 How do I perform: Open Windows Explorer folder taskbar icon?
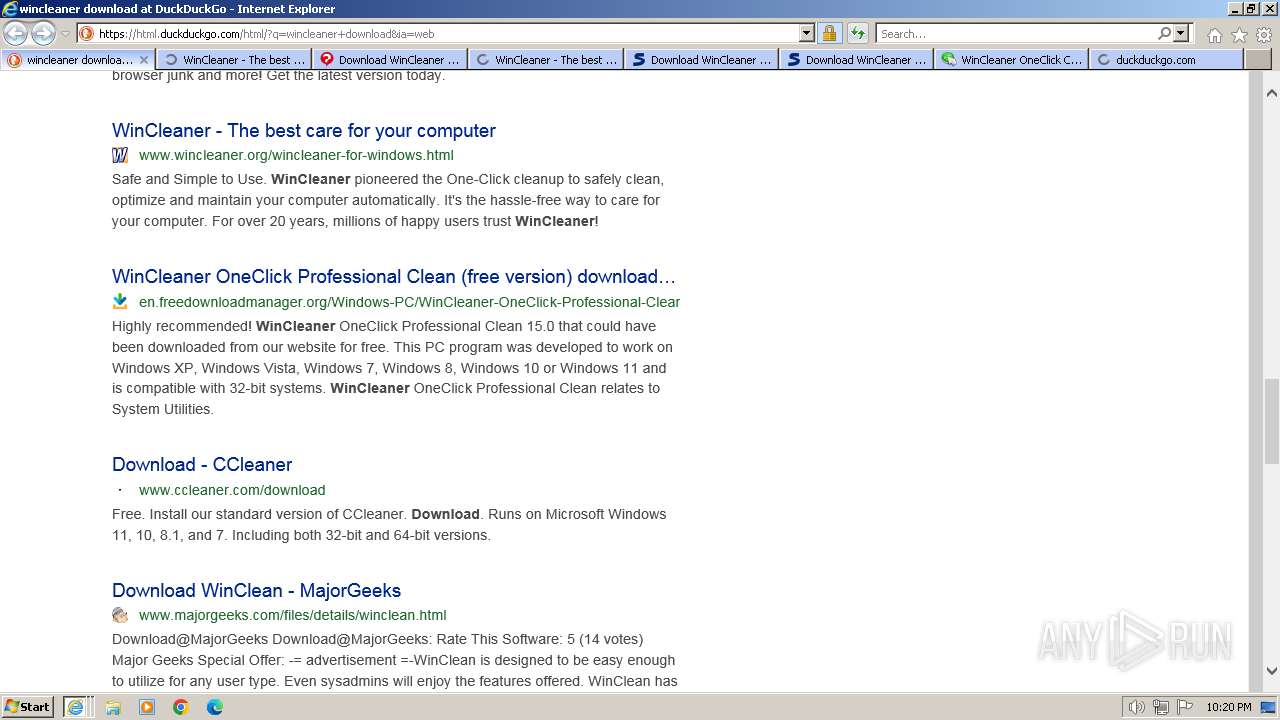[x=113, y=707]
